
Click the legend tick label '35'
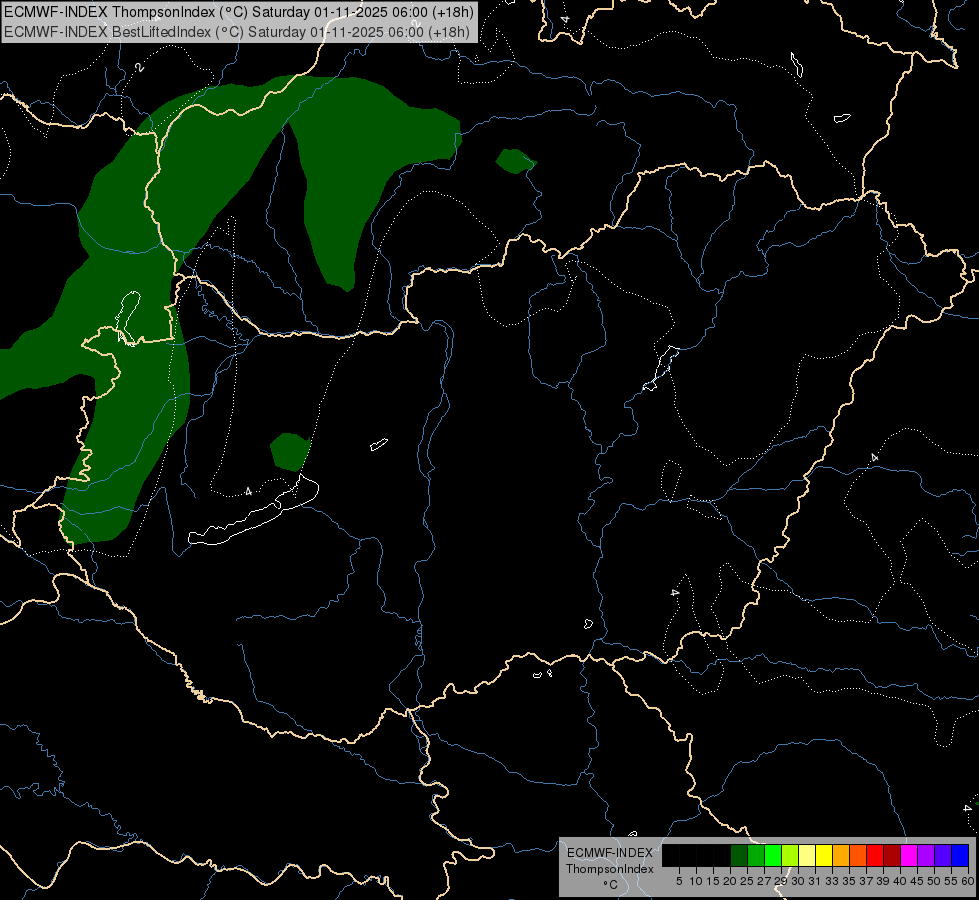(849, 881)
